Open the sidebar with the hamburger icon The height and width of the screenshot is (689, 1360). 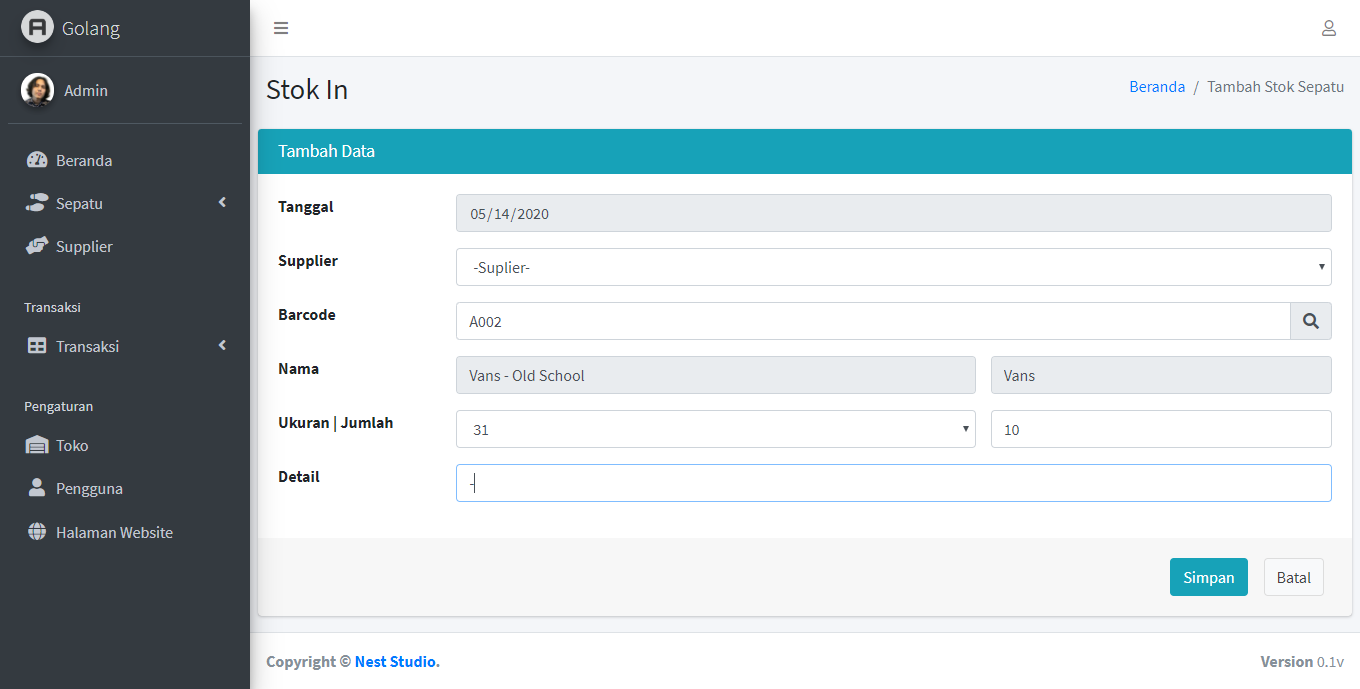pyautogui.click(x=281, y=28)
